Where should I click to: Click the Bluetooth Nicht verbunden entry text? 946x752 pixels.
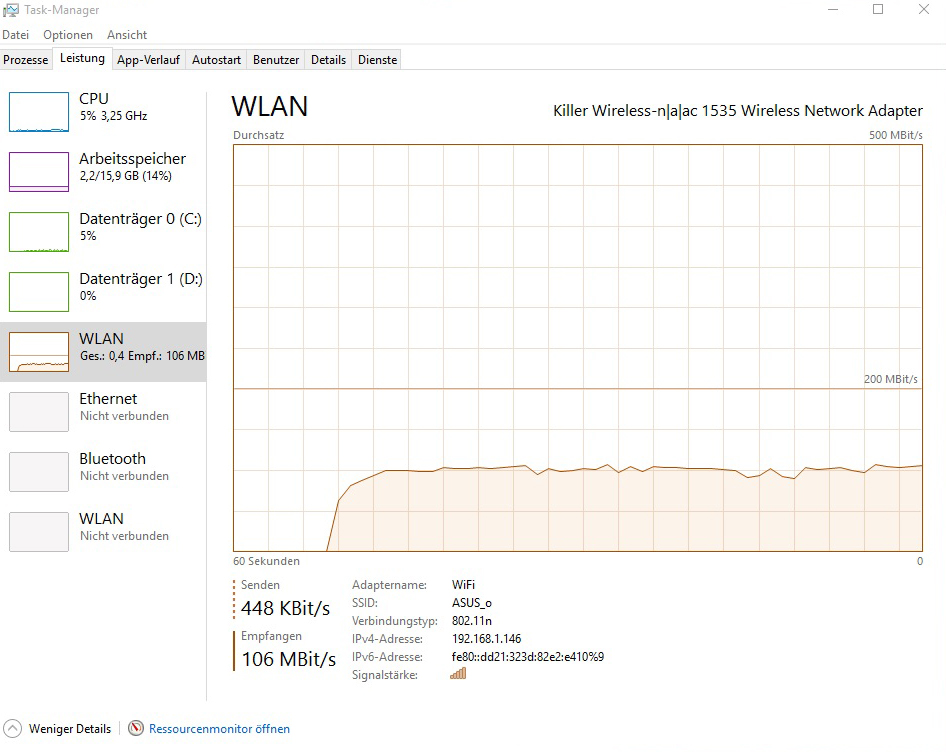point(124,467)
